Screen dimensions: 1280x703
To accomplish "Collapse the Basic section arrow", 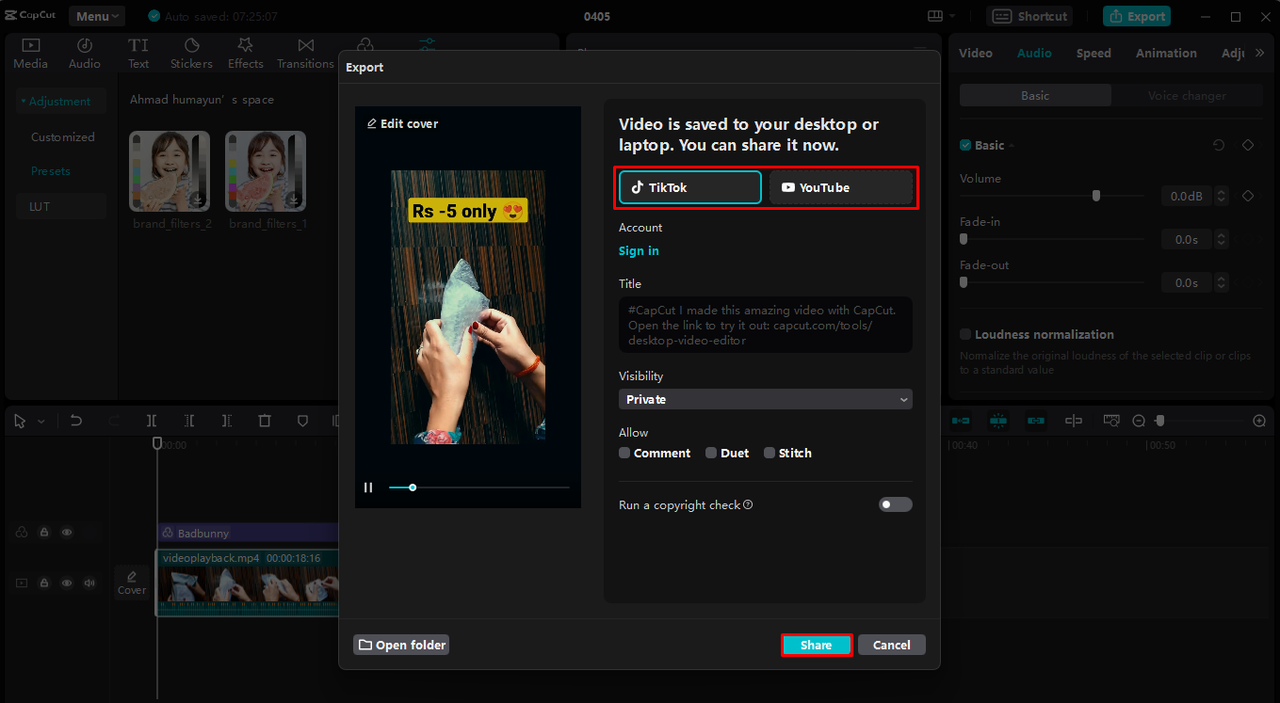I will (1011, 146).
